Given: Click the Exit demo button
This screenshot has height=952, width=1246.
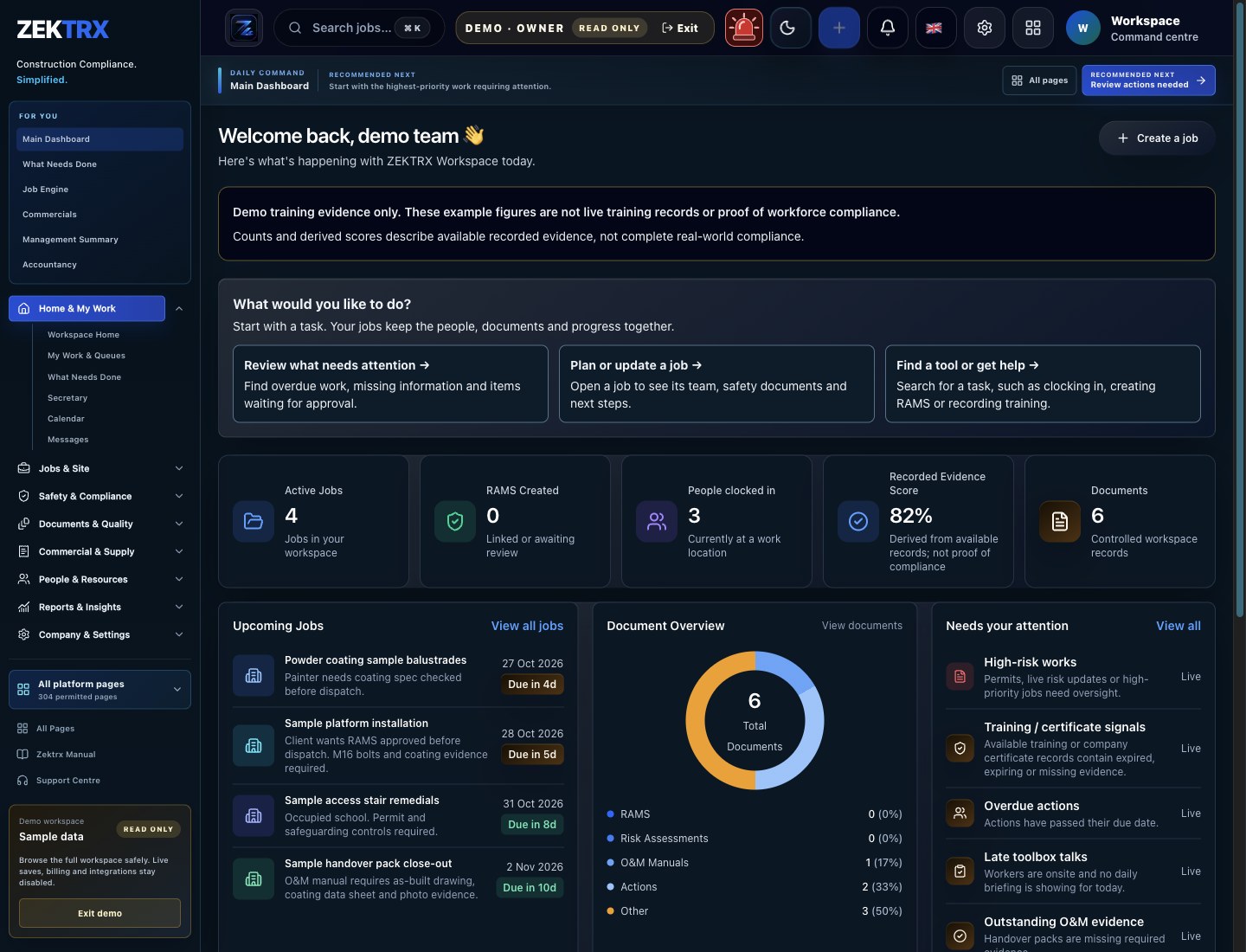Looking at the screenshot, I should 100,913.
